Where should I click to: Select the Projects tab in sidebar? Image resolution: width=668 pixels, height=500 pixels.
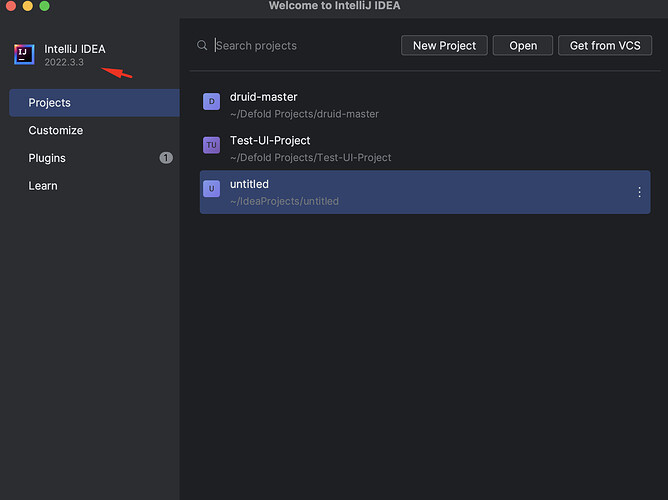pyautogui.click(x=49, y=103)
